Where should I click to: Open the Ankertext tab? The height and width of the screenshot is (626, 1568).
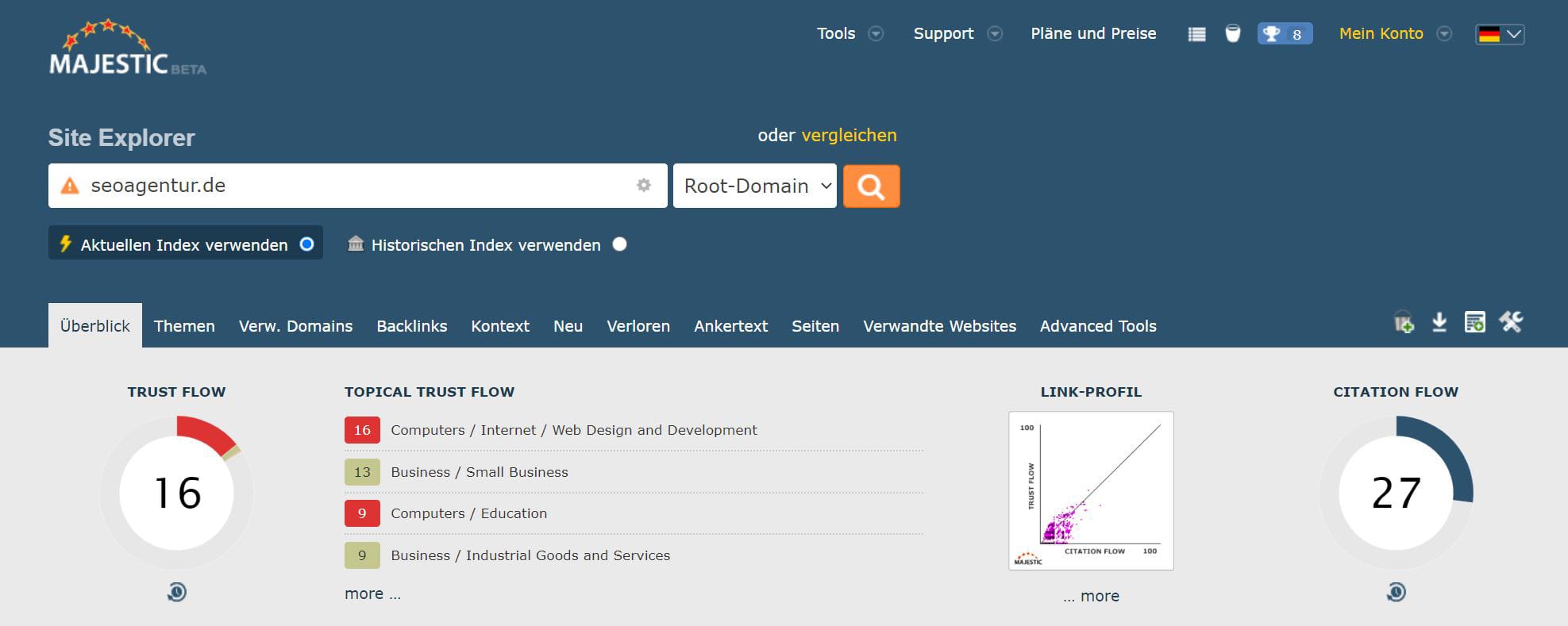coord(730,325)
